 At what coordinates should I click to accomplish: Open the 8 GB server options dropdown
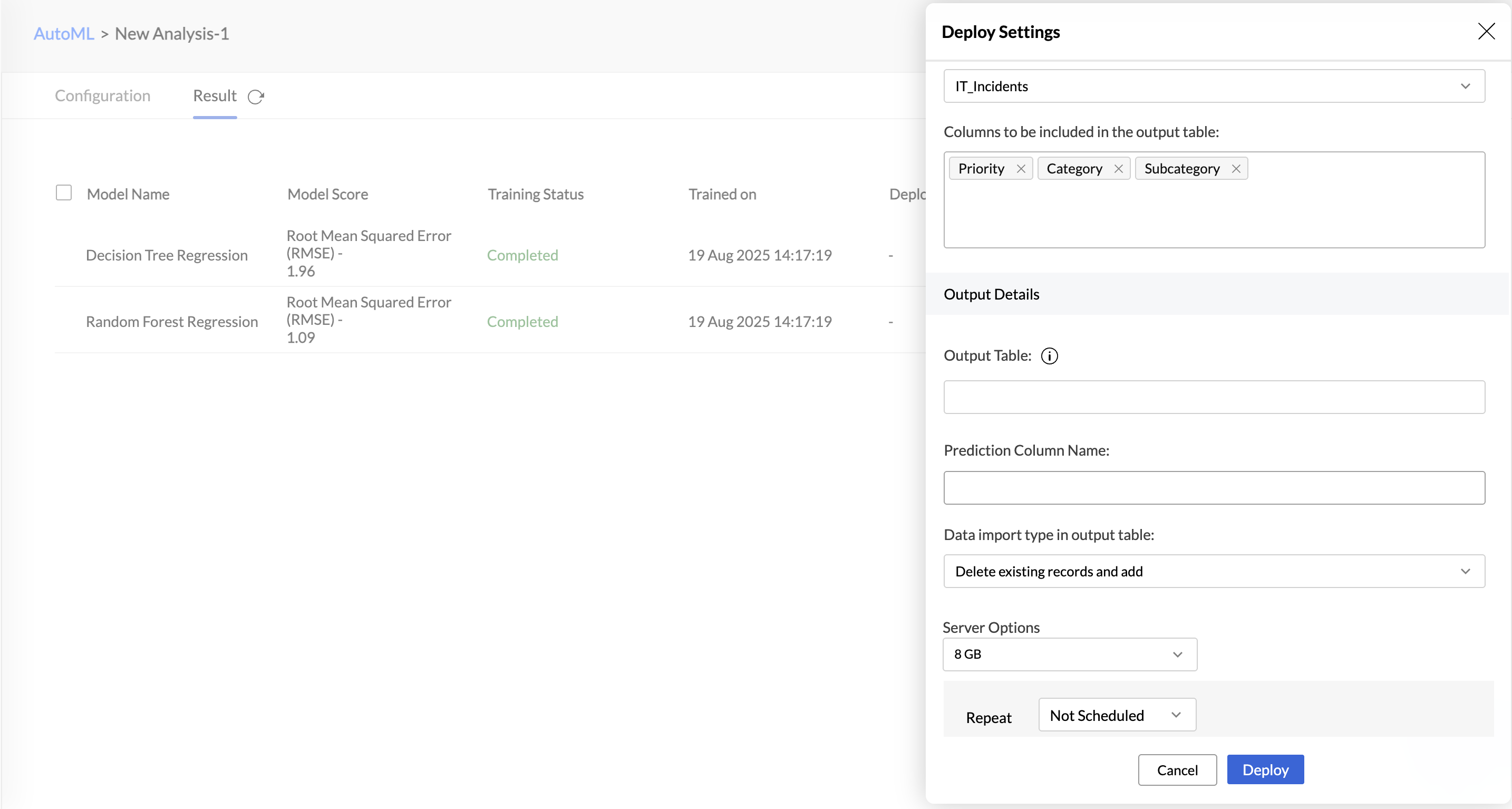click(x=1069, y=654)
